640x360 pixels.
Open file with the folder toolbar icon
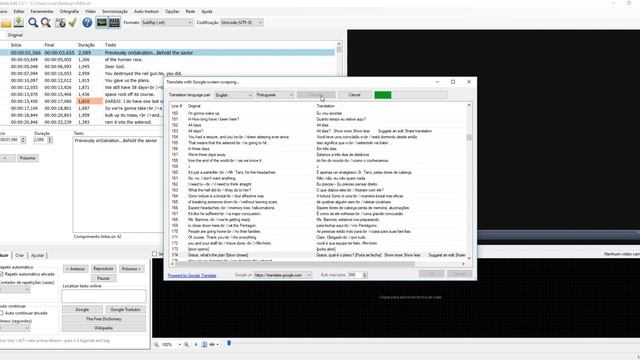point(6,23)
